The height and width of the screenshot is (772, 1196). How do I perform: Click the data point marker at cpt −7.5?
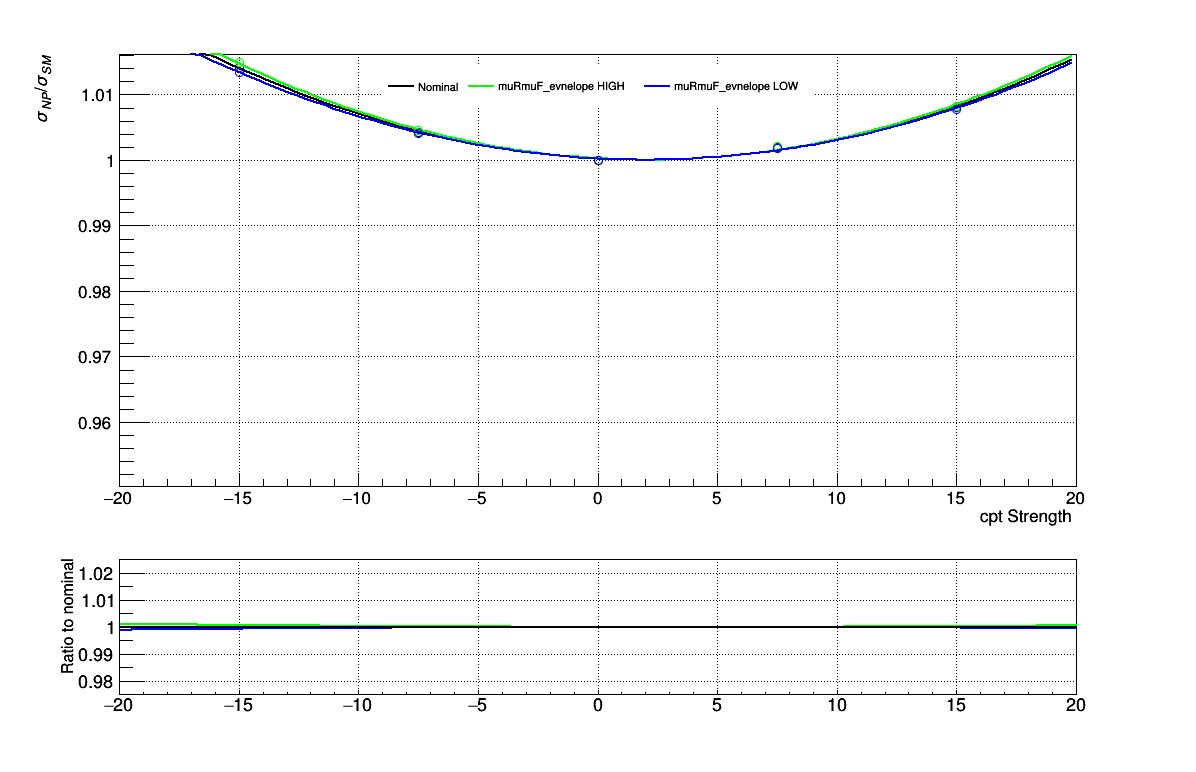[x=418, y=132]
